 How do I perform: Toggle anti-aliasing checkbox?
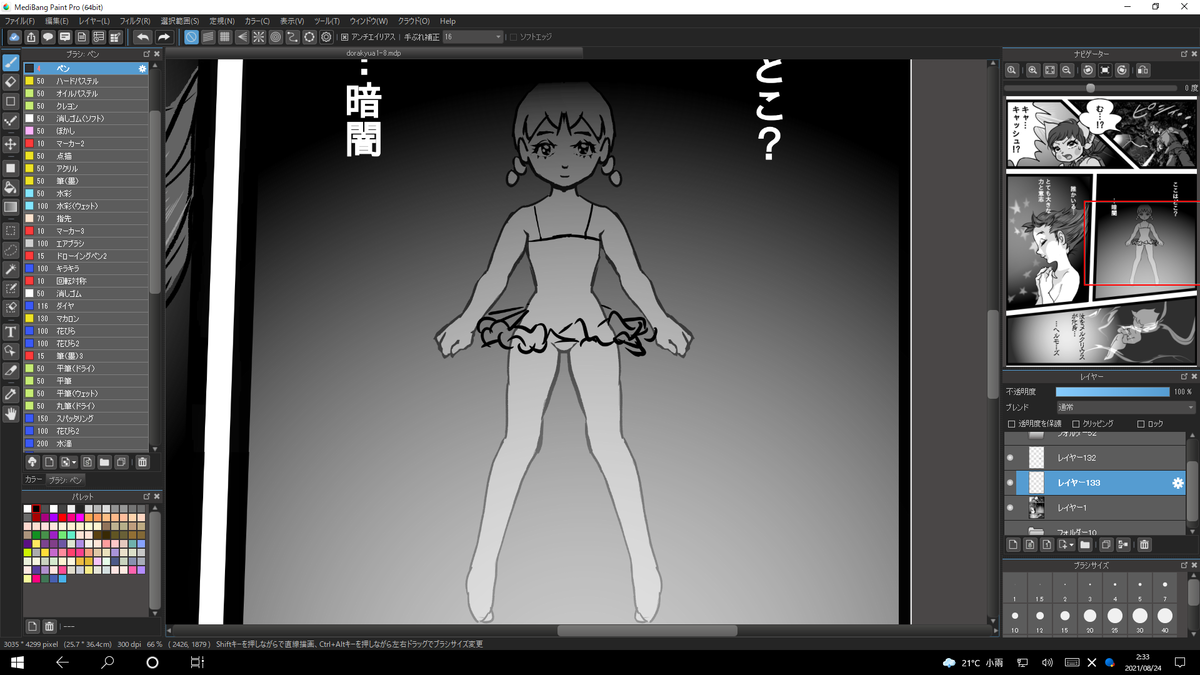[x=345, y=37]
